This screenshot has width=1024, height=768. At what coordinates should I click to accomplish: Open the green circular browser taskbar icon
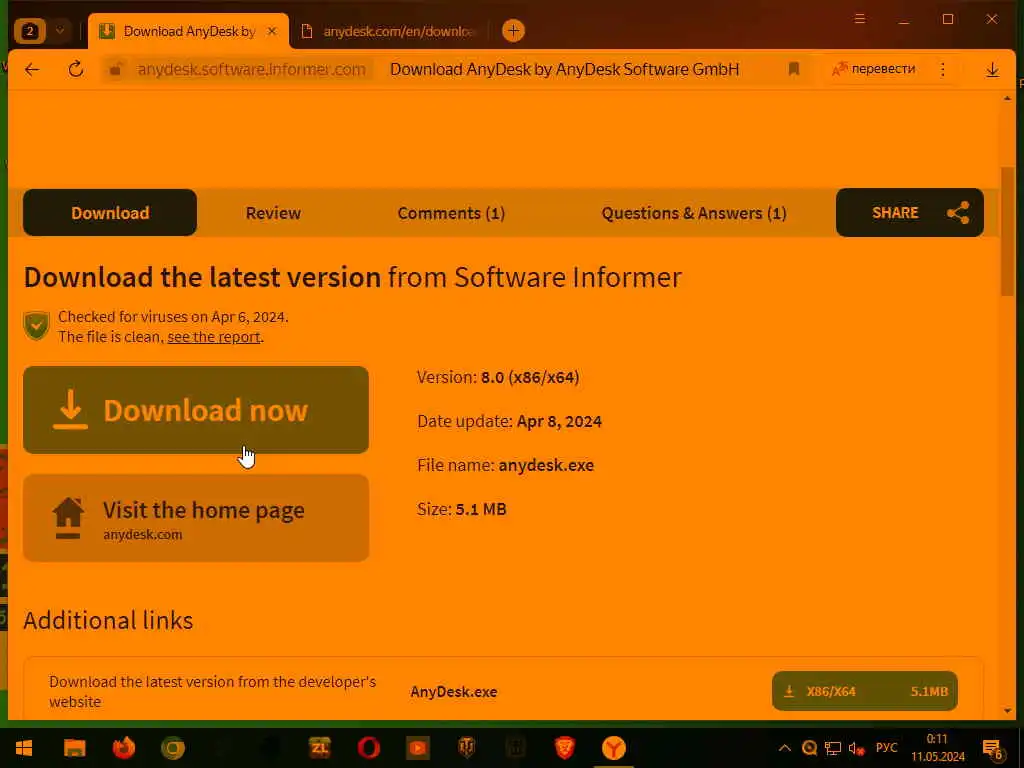pyautogui.click(x=172, y=748)
